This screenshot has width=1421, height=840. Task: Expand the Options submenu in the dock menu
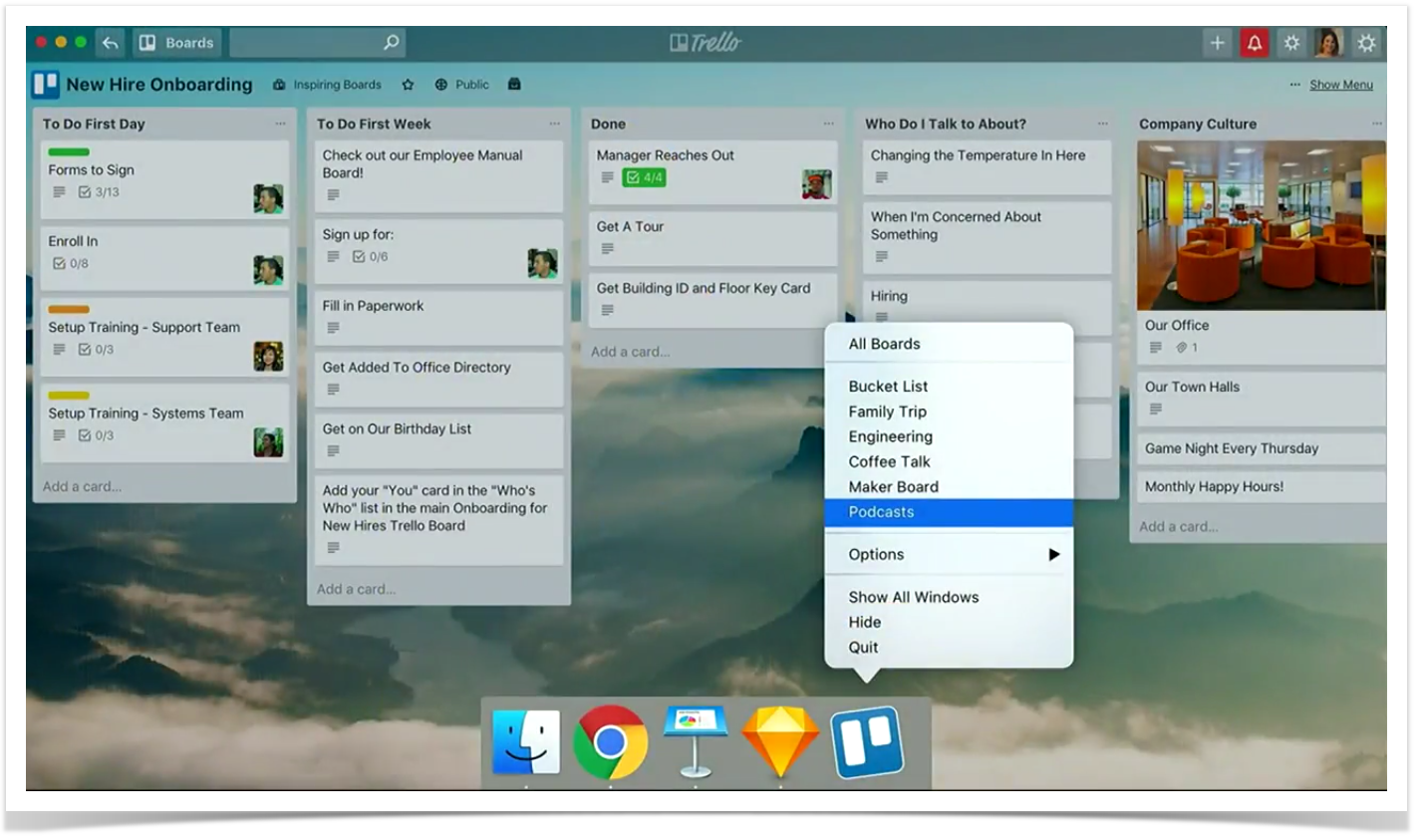pos(949,555)
